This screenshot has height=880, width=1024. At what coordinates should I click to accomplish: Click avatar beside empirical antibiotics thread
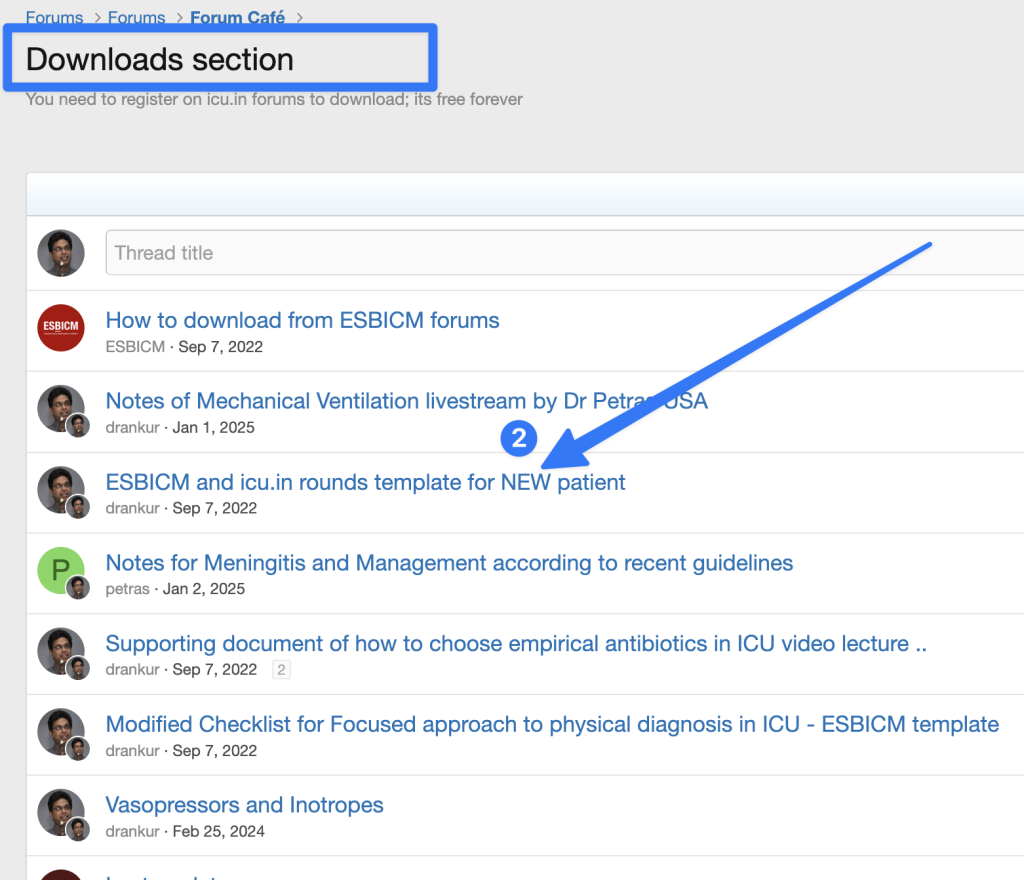point(61,652)
